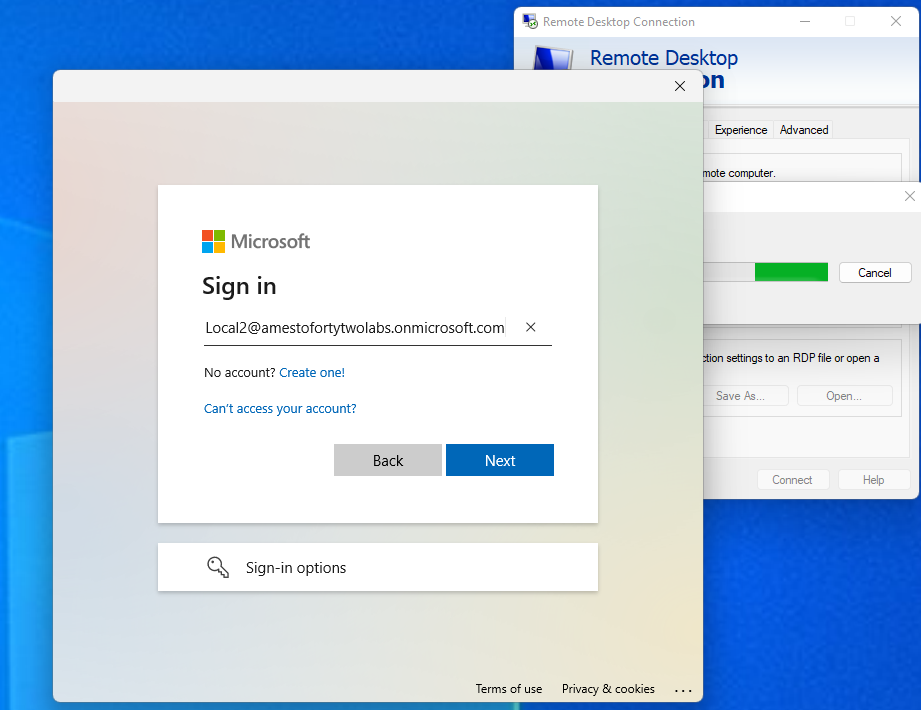Switch to the Experience tab
921x710 pixels.
click(740, 130)
